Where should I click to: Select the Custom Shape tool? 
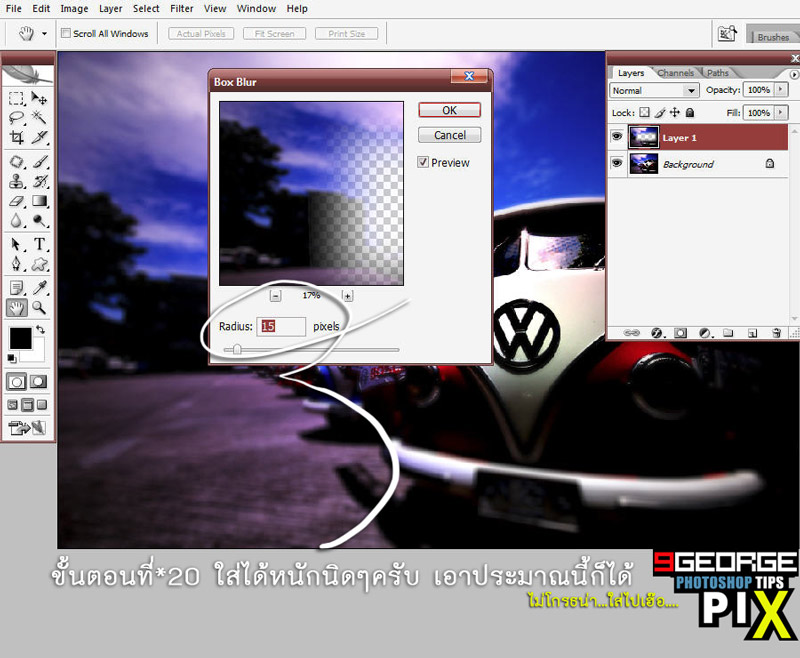coord(39,264)
